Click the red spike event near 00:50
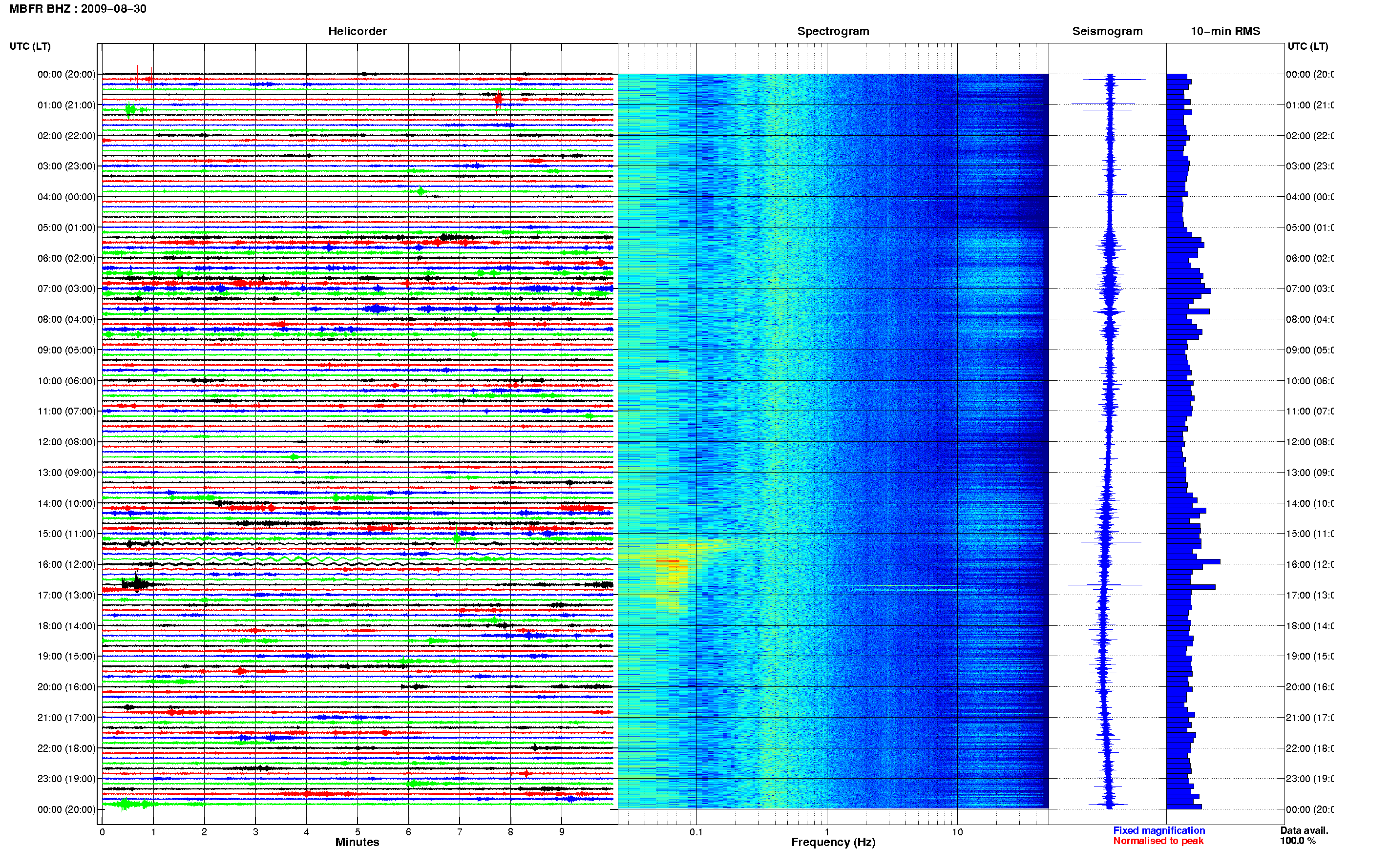This screenshot has width=1389, height=868. pyautogui.click(x=498, y=99)
